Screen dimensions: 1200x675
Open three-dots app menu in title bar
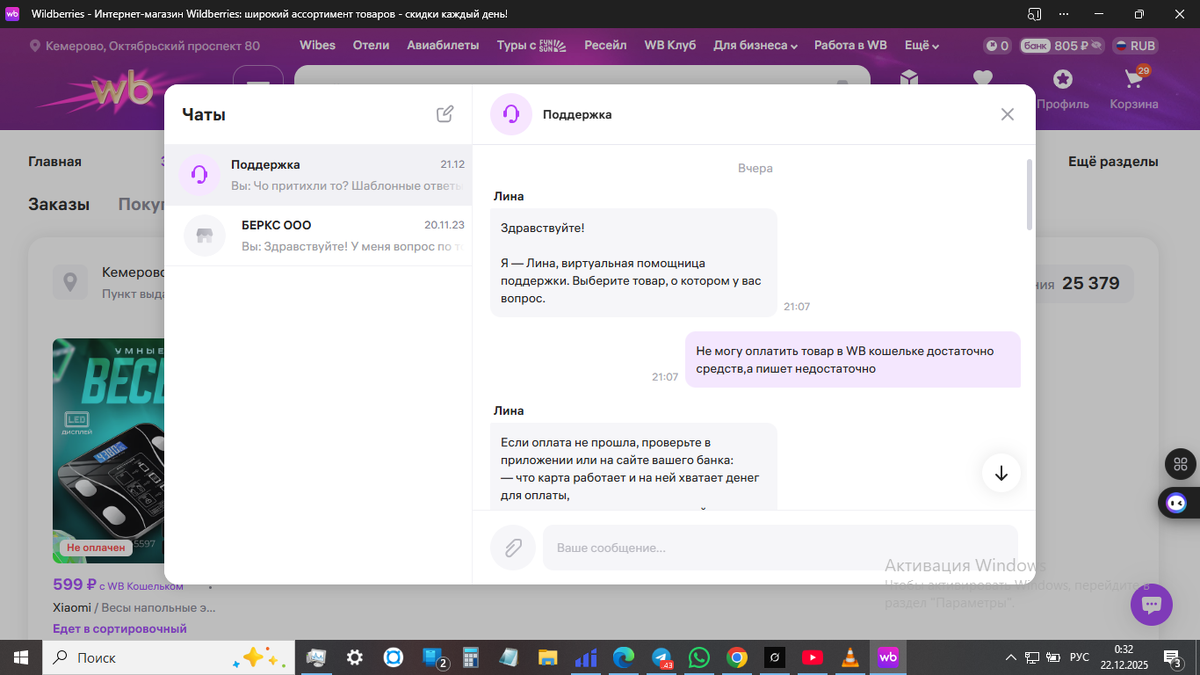[1063, 14]
